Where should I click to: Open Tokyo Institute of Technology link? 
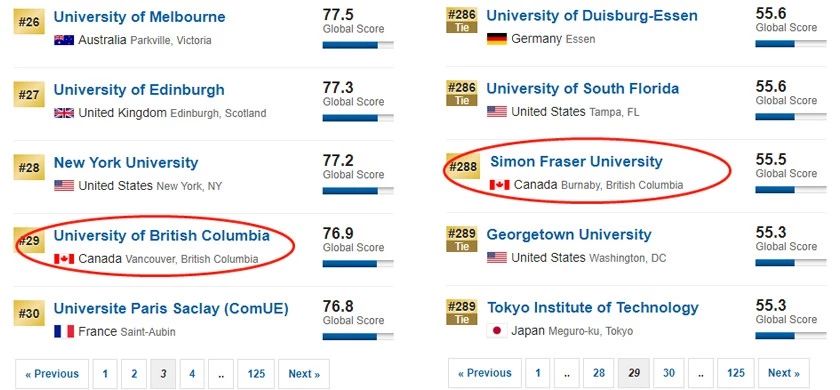pyautogui.click(x=592, y=308)
